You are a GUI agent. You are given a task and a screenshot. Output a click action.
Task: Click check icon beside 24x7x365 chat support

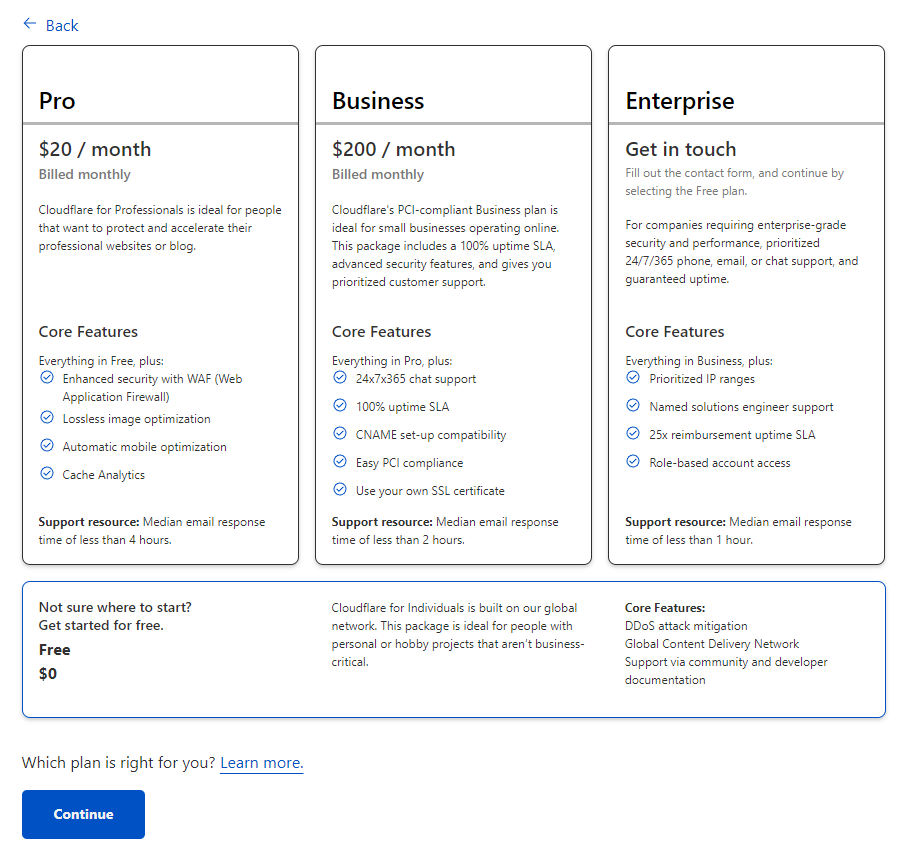point(340,378)
